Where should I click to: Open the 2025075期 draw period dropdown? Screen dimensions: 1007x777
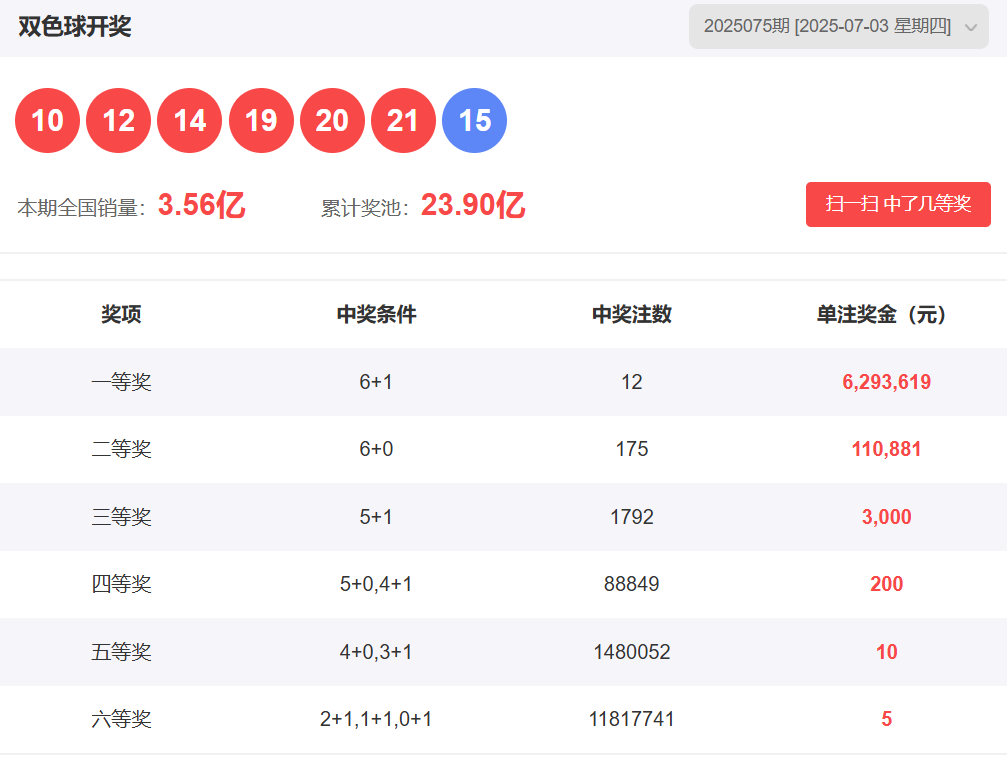point(839,26)
